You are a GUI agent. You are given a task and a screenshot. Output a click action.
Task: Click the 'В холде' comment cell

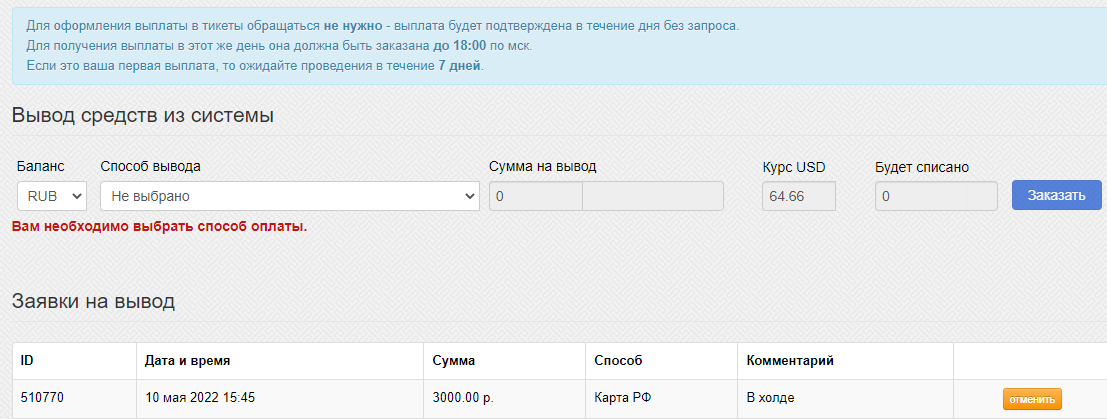[846, 398]
